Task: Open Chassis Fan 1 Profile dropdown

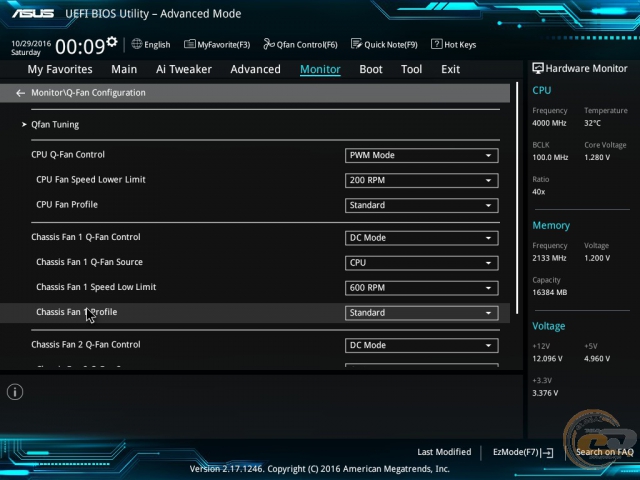Action: pos(421,313)
